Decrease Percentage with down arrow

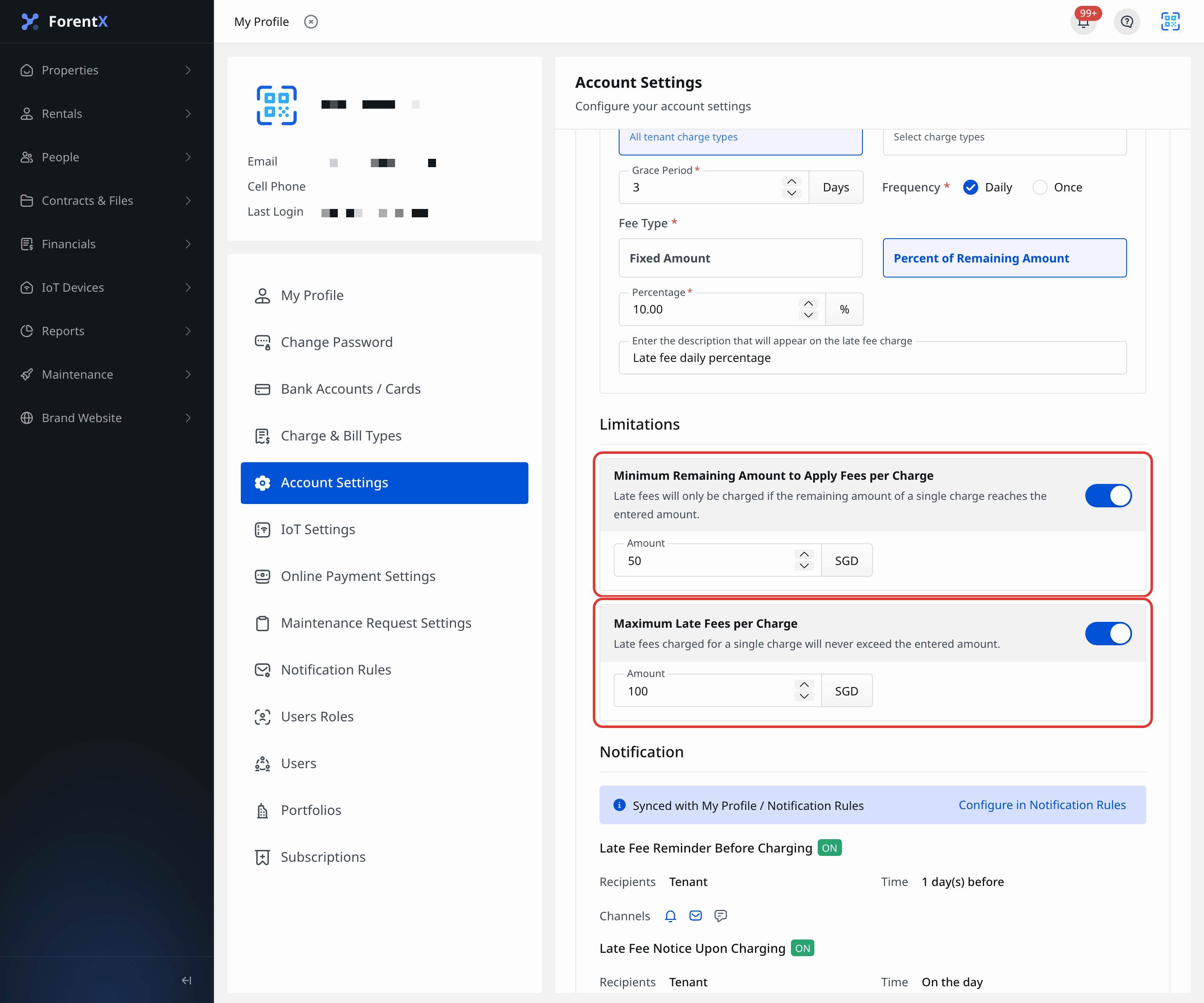[x=808, y=315]
